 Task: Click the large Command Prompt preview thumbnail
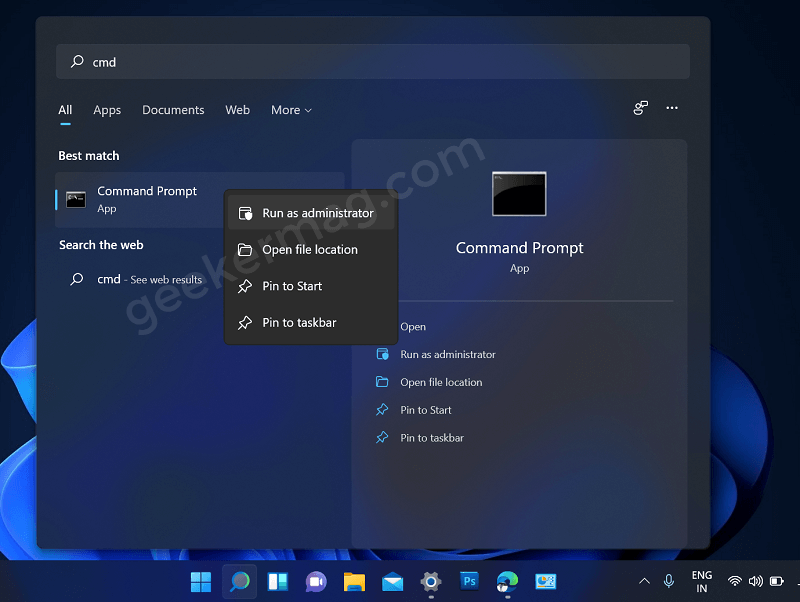tap(519, 194)
